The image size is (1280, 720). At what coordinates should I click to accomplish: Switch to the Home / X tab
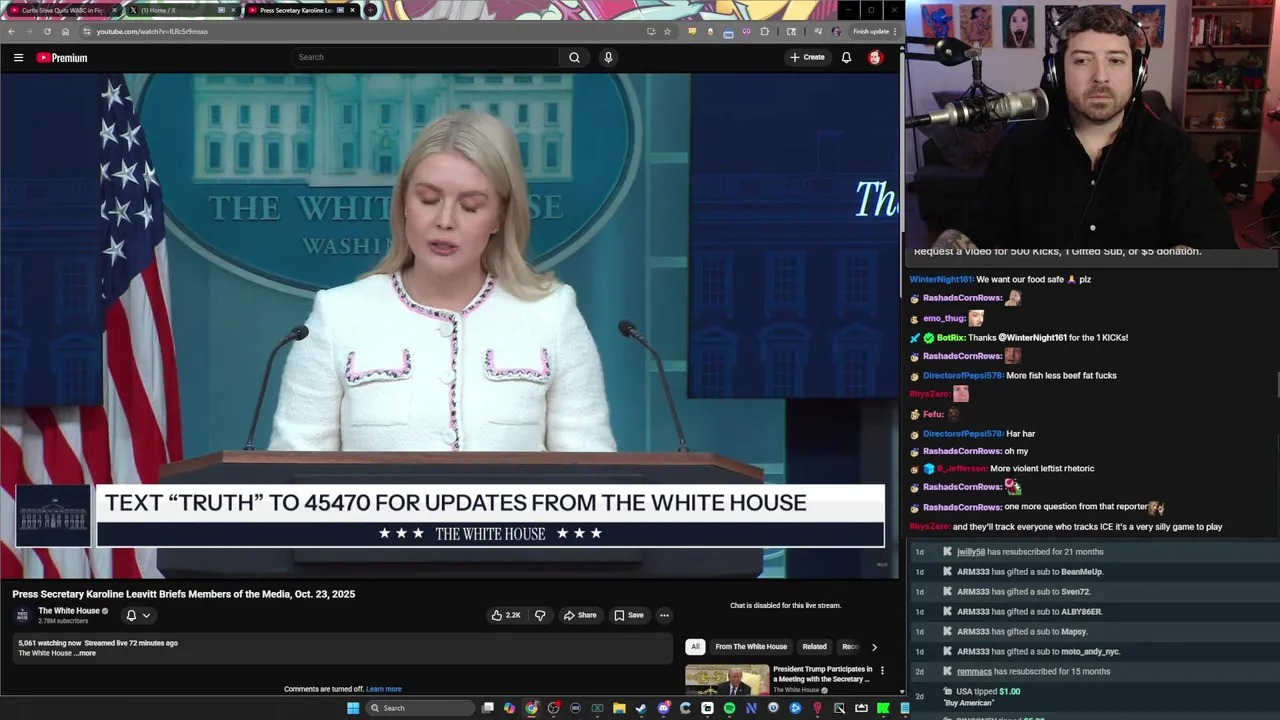click(180, 10)
